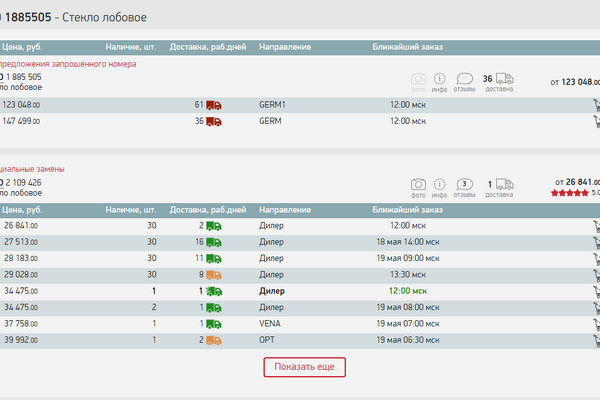Click green truck in the 27 513.00 row
Viewport: 600px width, 400px height.
(214, 243)
